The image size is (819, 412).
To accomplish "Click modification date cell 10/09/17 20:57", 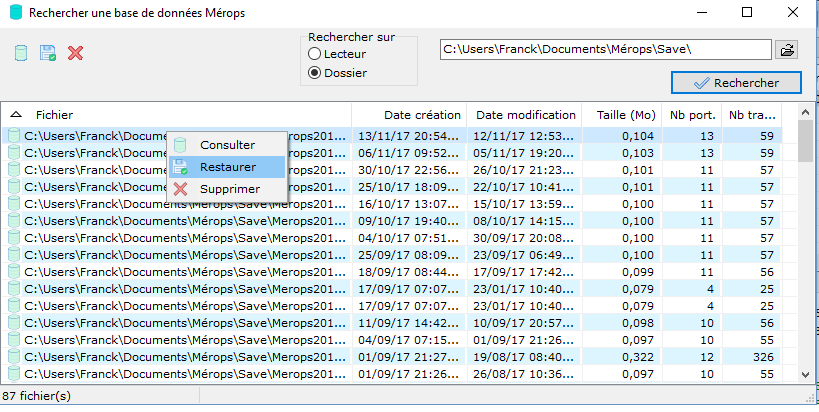I will pos(524,323).
